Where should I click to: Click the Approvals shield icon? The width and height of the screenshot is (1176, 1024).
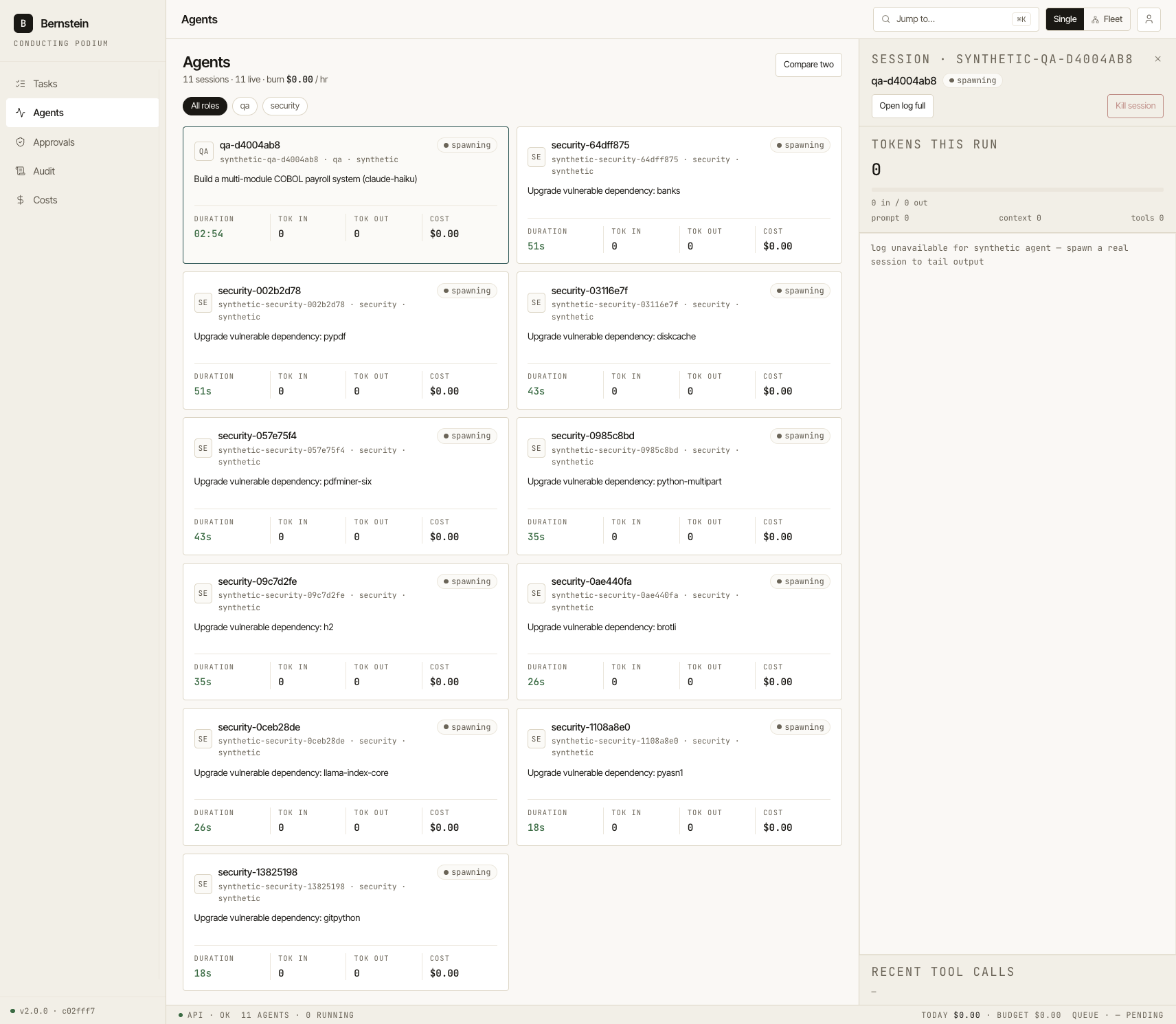(21, 142)
